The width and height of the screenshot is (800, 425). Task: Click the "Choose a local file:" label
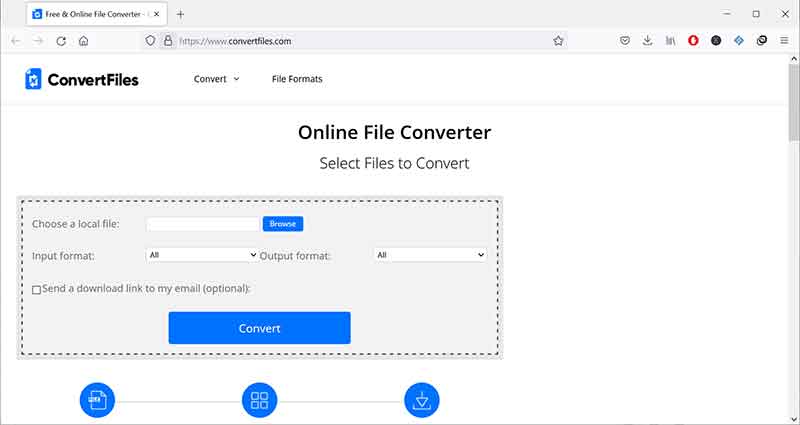click(76, 224)
